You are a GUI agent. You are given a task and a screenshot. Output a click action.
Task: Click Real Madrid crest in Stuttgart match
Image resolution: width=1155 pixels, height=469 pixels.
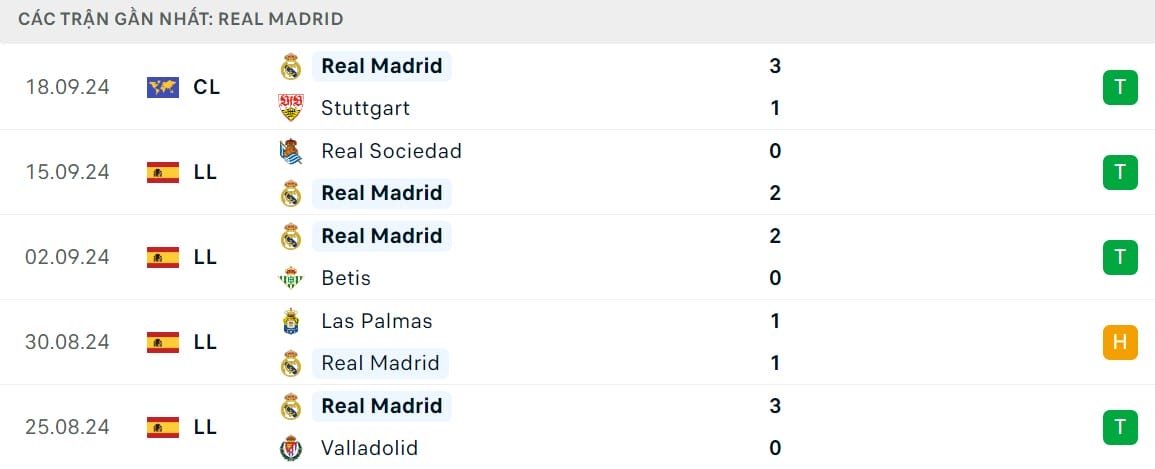point(291,66)
